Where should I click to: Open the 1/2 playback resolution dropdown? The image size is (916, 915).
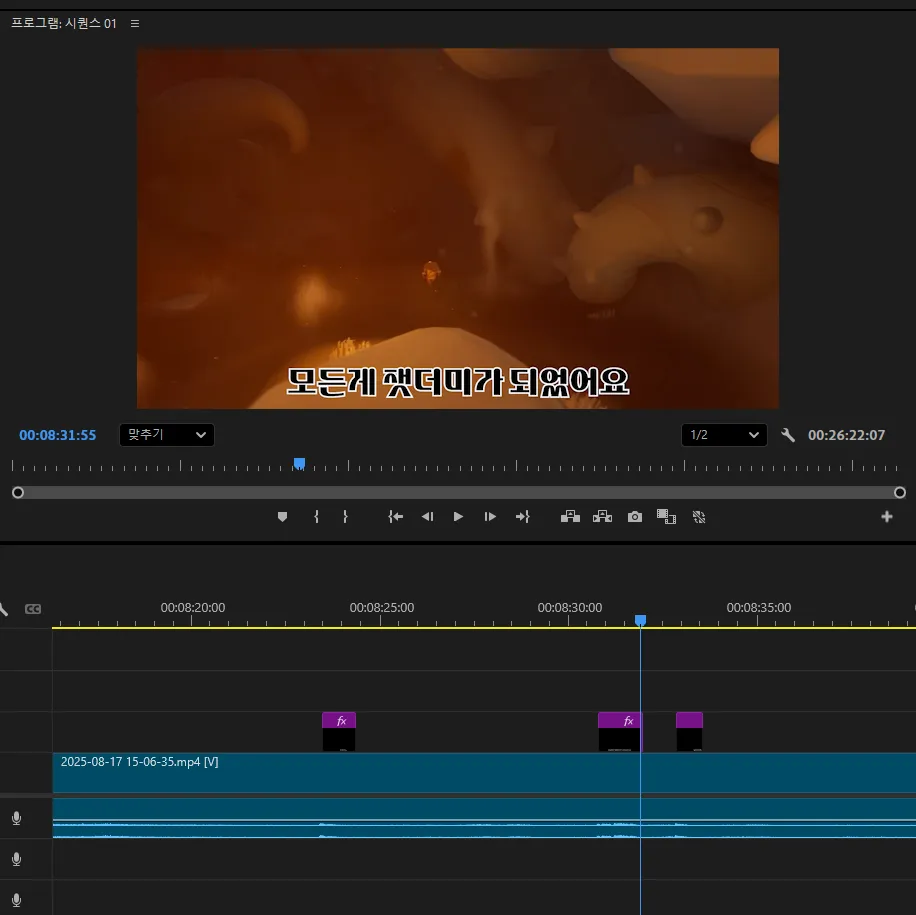point(723,435)
